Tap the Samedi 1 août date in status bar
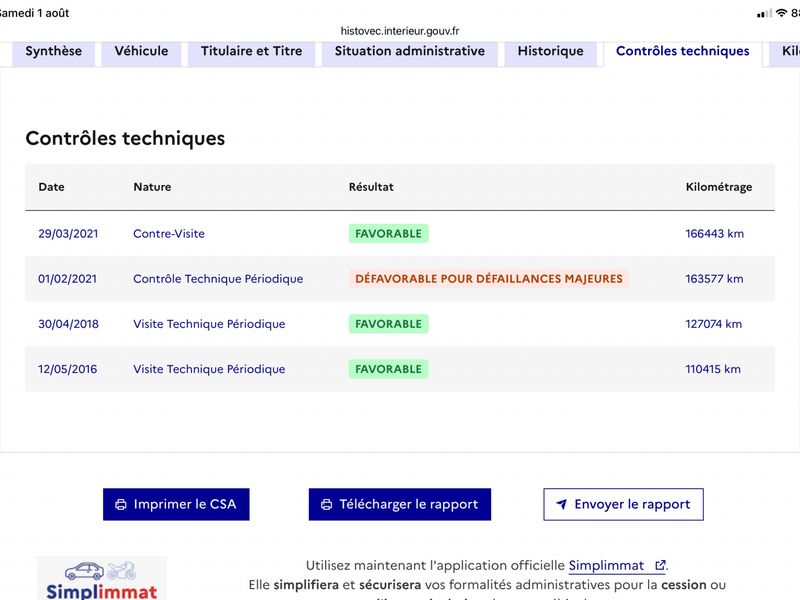Viewport: 800px width, 600px height. (x=35, y=13)
